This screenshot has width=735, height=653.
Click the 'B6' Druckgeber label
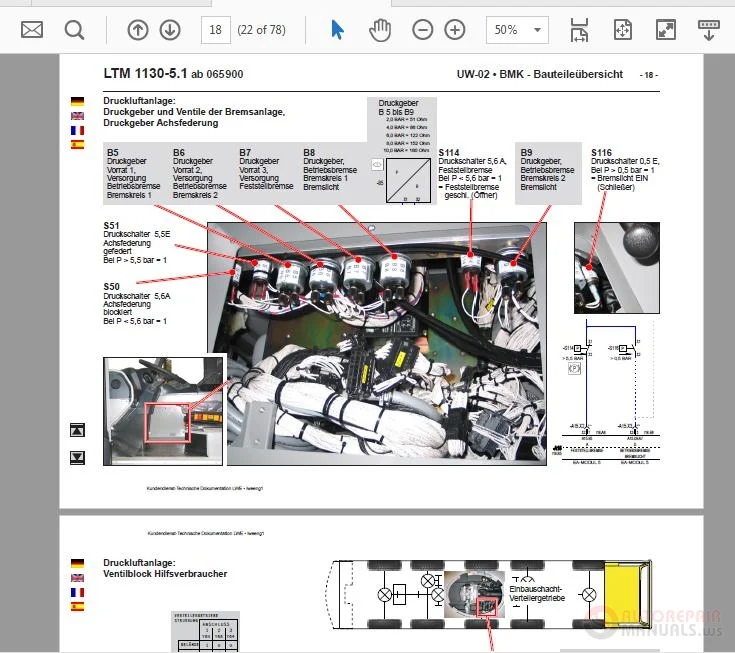179,152
